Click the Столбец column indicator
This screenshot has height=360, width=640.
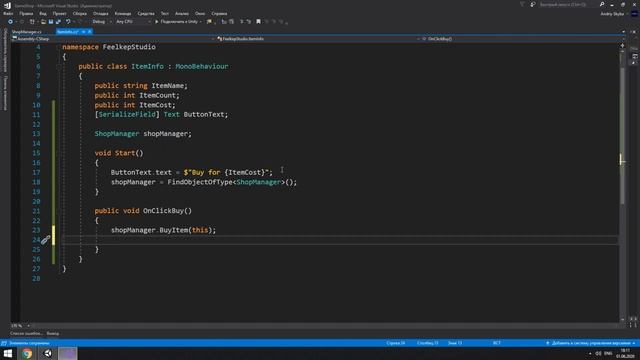coord(427,343)
